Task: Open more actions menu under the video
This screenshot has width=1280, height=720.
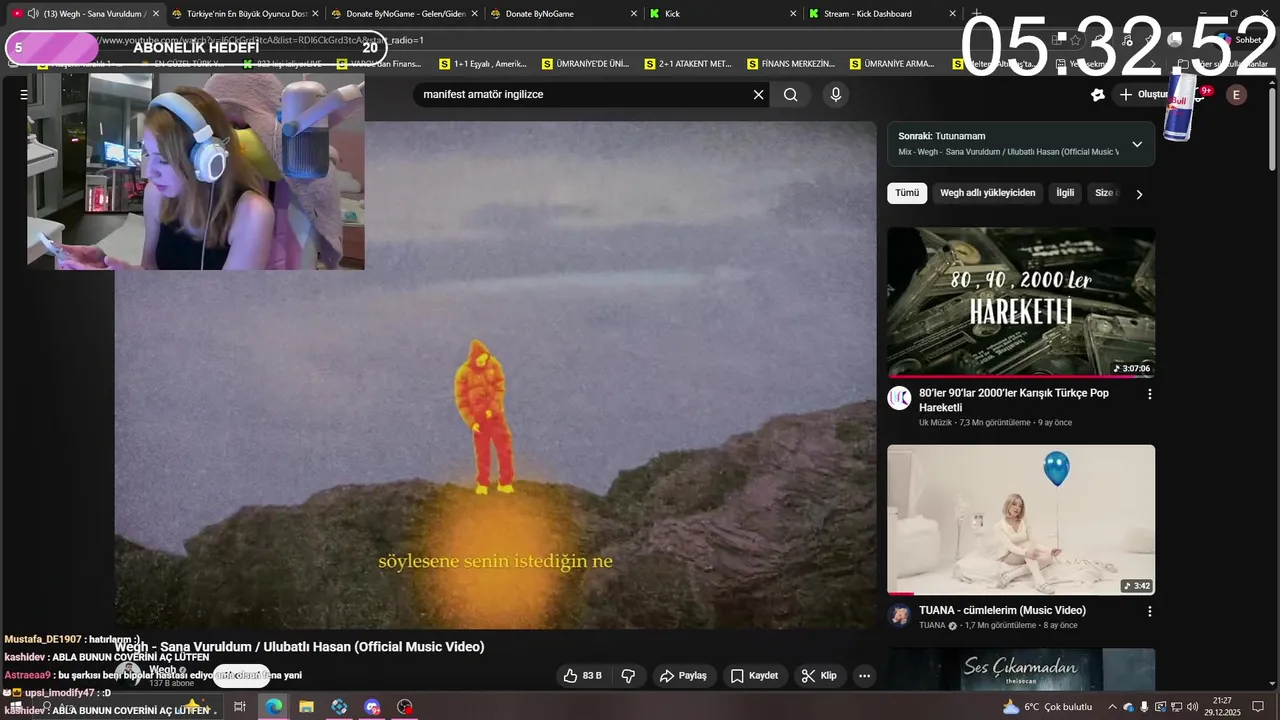Action: click(864, 676)
